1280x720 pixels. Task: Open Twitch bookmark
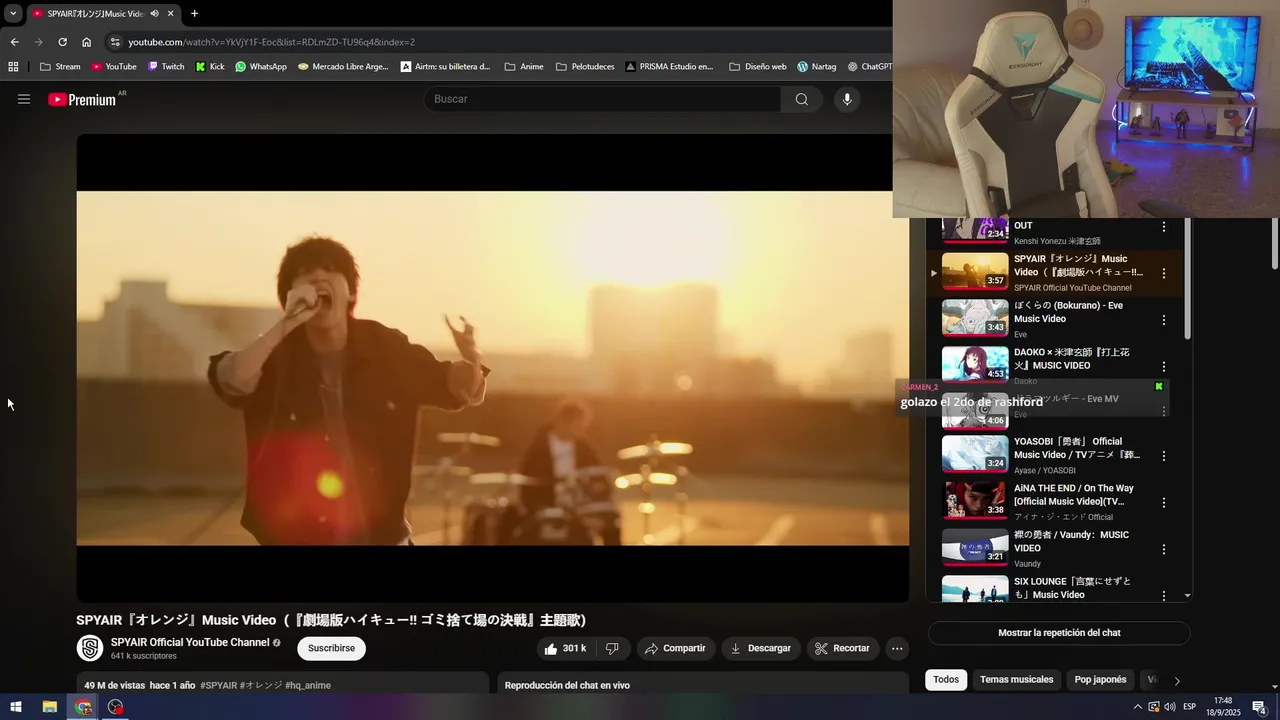[166, 67]
